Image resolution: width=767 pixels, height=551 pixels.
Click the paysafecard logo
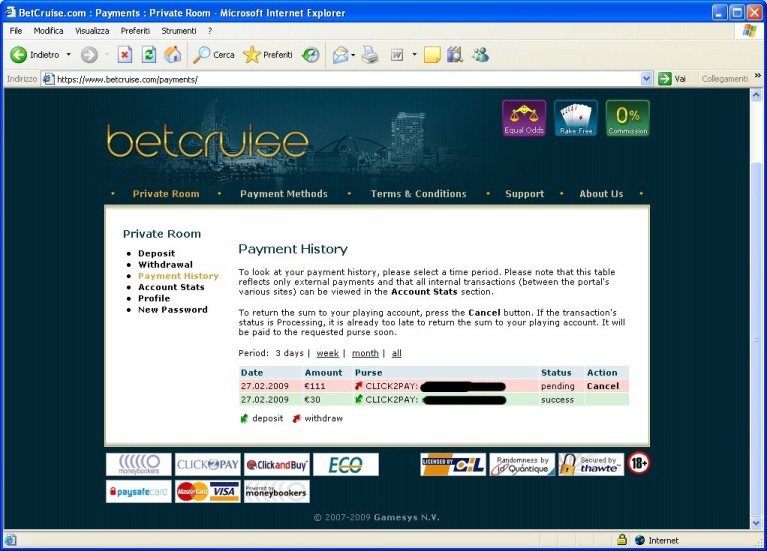pos(139,491)
